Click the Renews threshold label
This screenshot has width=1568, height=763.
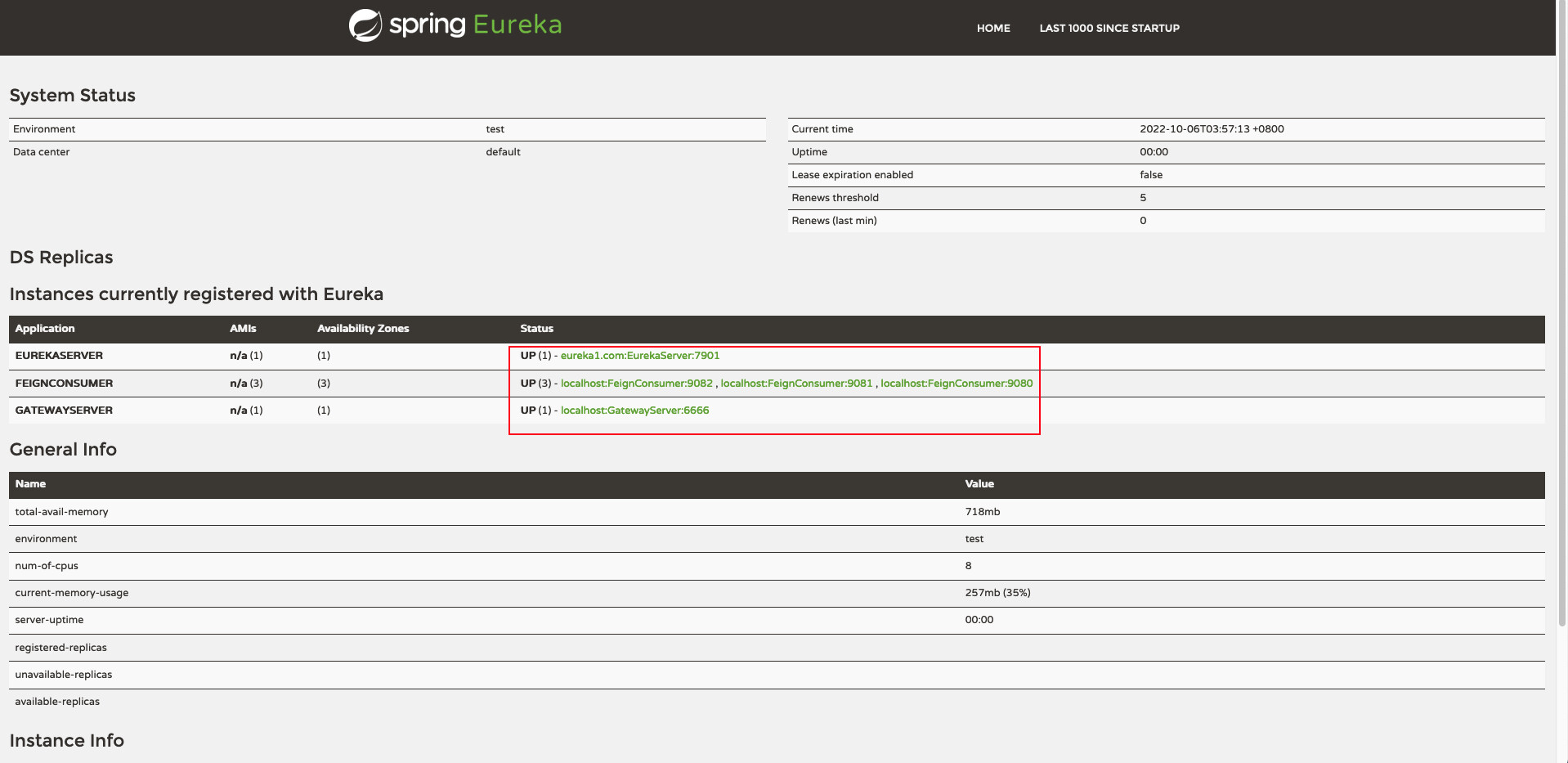point(836,198)
